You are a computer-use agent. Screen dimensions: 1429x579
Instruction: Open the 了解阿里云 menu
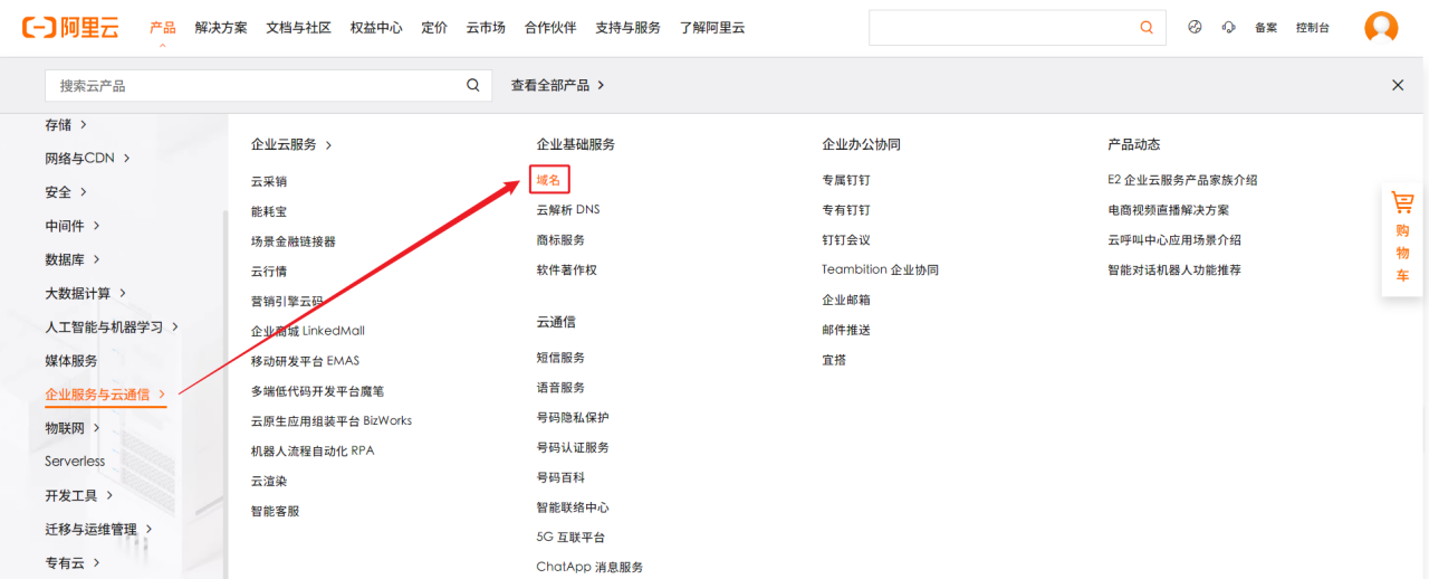712,28
